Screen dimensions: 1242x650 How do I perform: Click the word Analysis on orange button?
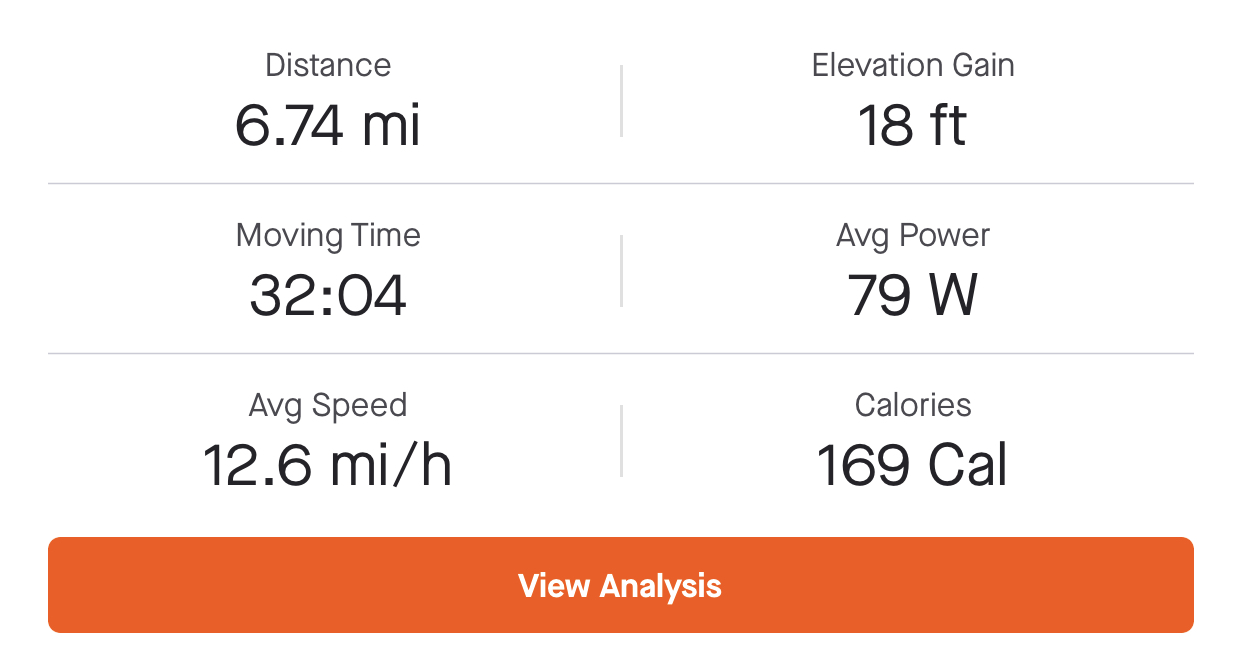click(661, 586)
